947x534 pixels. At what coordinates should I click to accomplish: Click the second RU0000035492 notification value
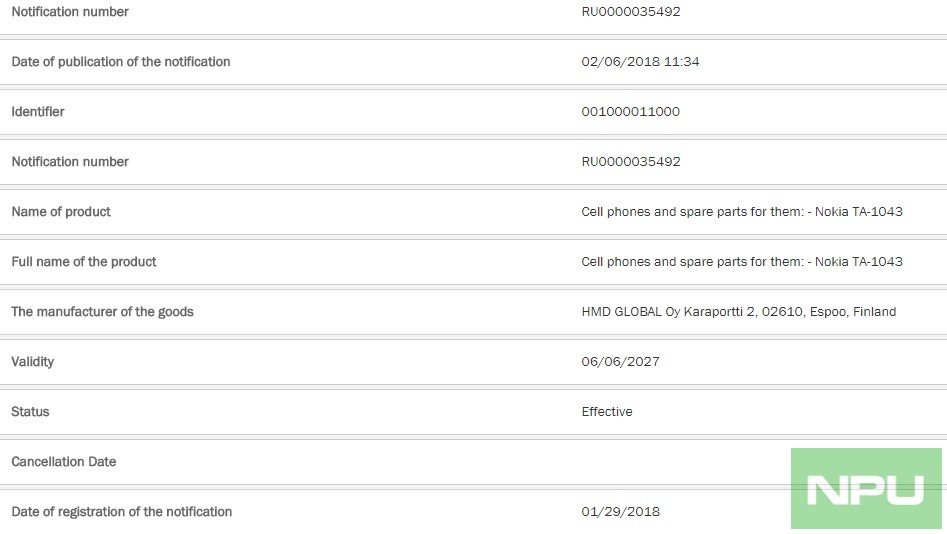[x=631, y=162]
